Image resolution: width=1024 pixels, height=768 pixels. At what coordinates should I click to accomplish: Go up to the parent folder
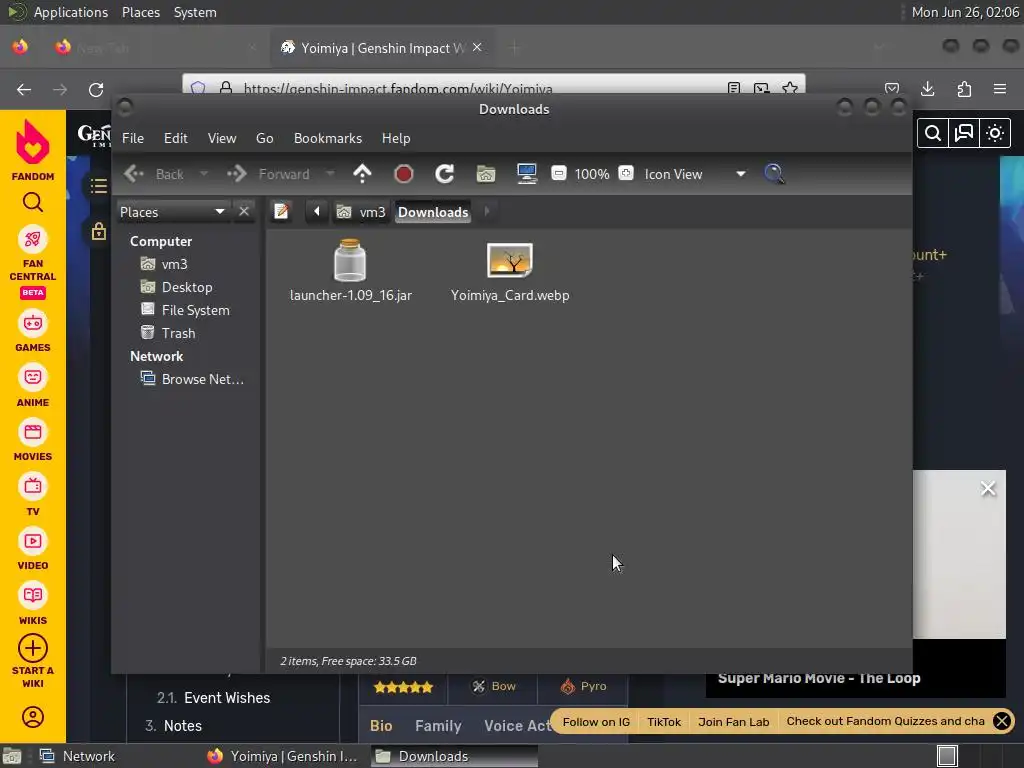(362, 174)
